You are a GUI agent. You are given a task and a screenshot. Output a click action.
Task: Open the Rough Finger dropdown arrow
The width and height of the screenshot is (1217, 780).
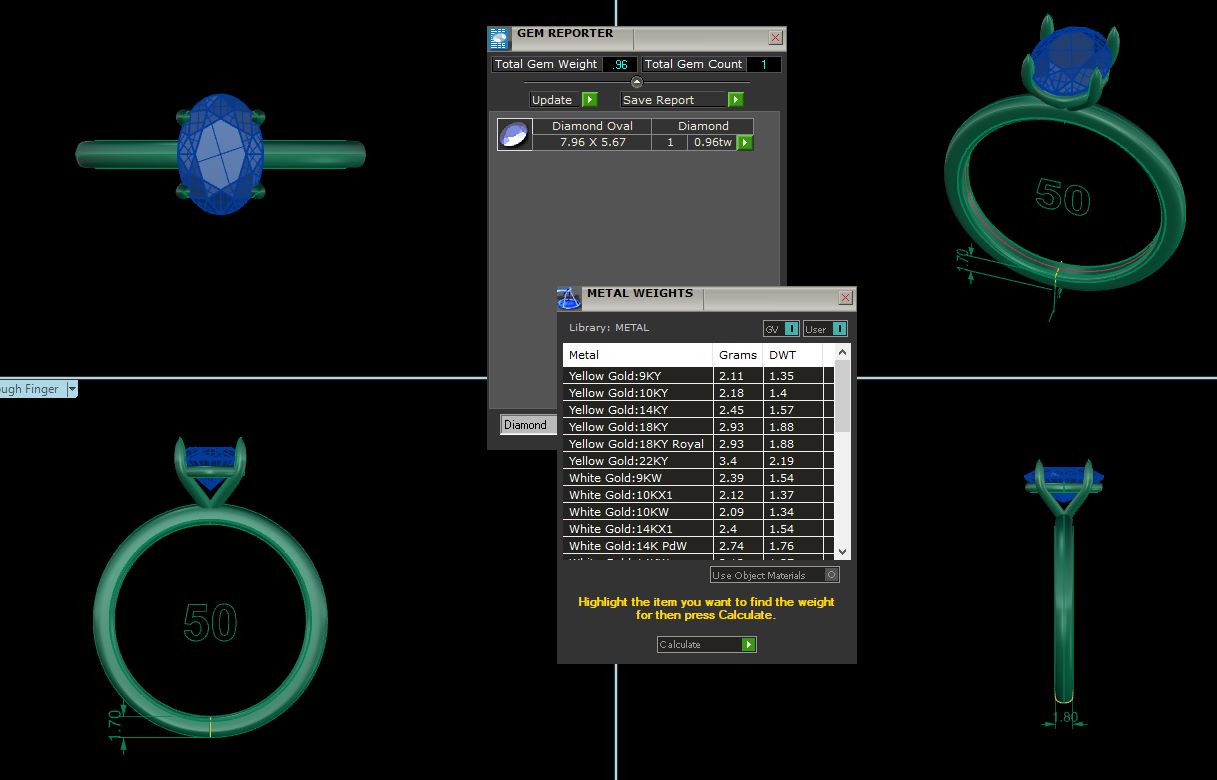72,389
